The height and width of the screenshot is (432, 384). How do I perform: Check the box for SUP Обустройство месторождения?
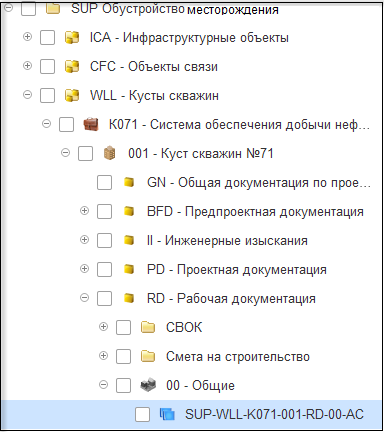click(x=28, y=8)
